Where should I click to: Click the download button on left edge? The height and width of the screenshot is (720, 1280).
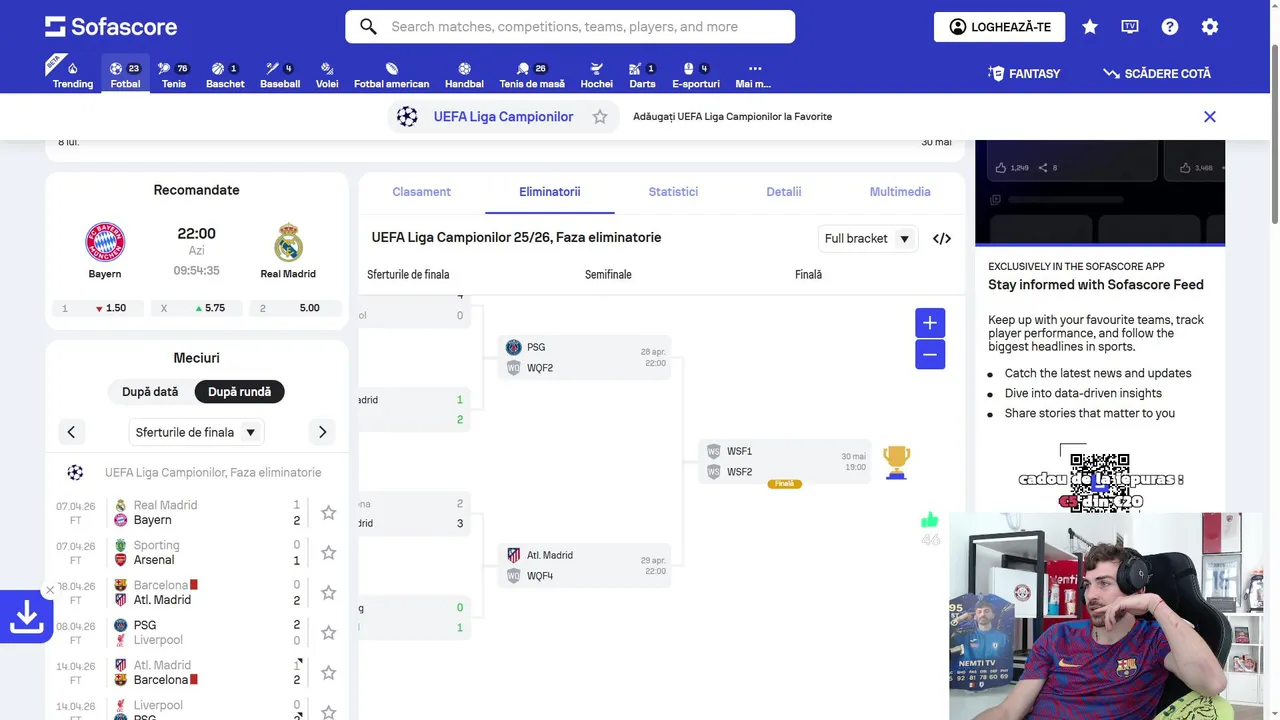[26, 617]
